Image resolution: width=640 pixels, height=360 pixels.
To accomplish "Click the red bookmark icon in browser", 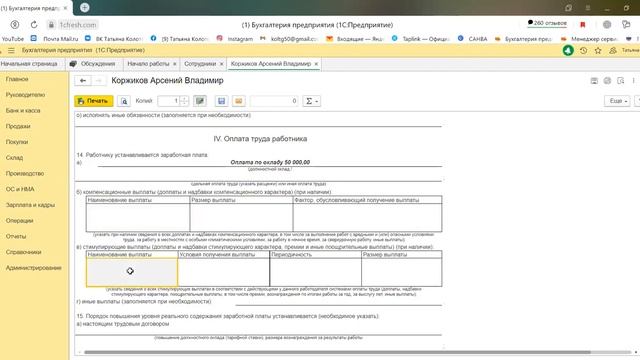I will click(582, 25).
